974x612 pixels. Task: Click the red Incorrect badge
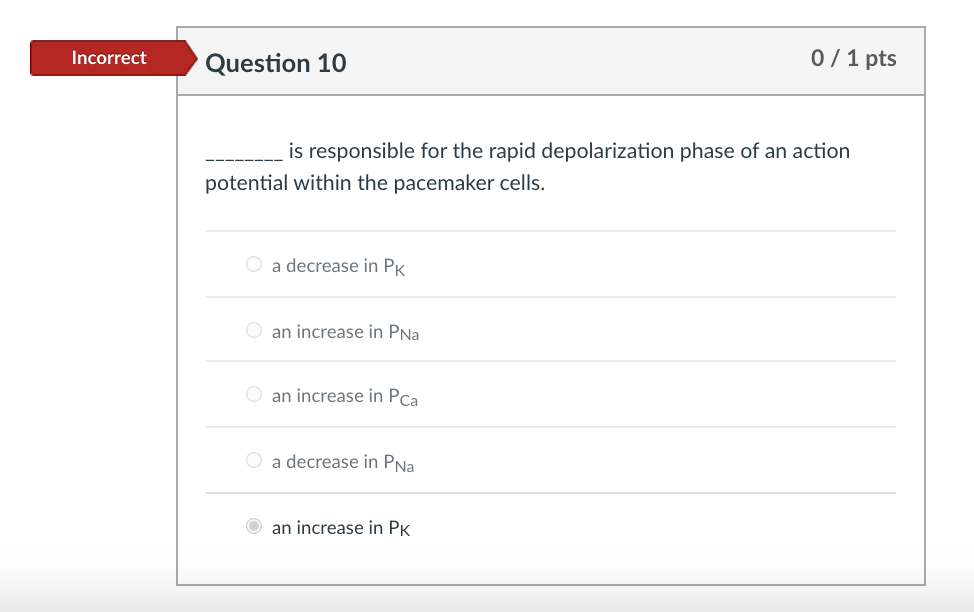(110, 57)
